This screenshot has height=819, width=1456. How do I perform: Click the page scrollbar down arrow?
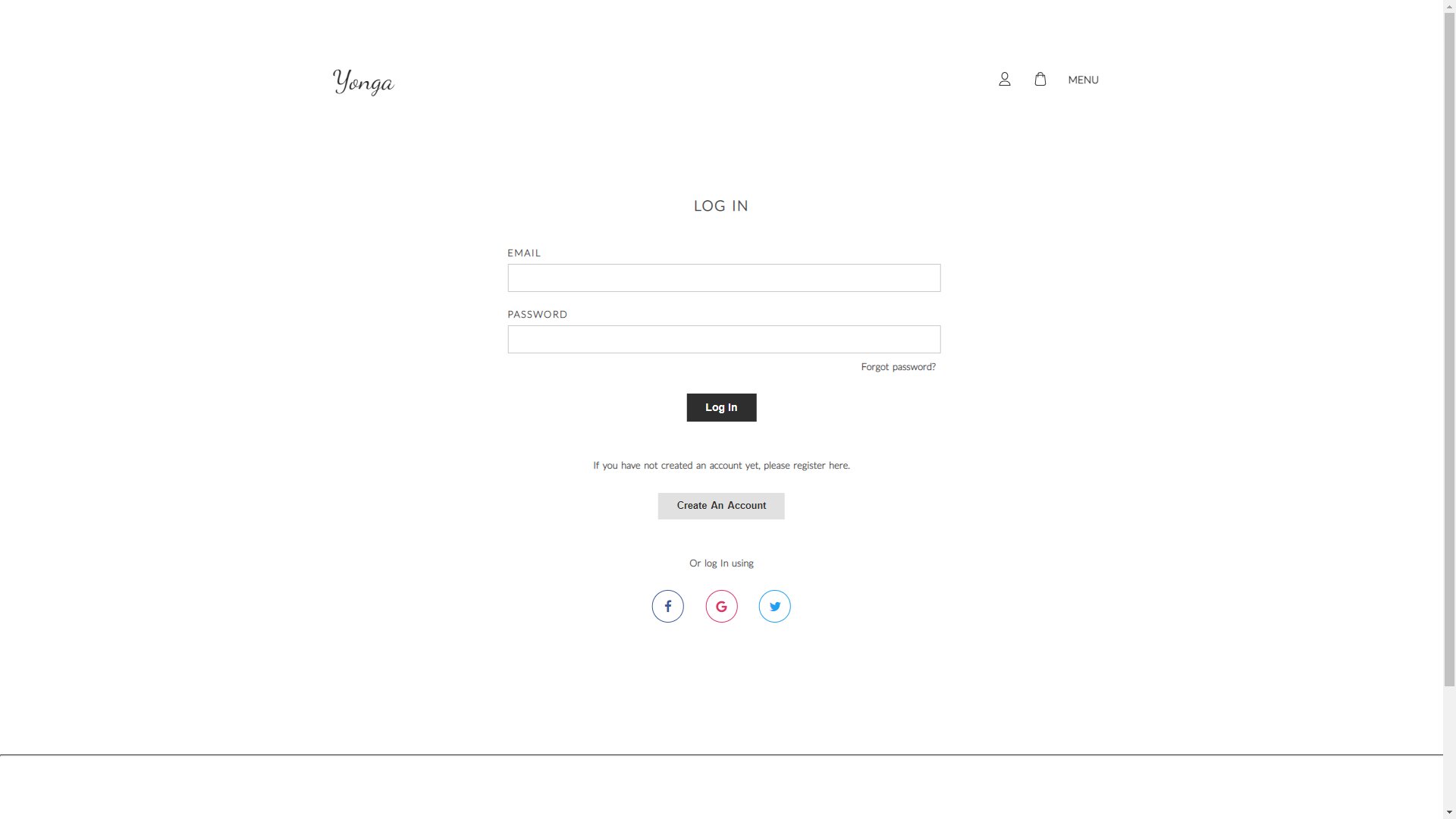coord(1449,812)
